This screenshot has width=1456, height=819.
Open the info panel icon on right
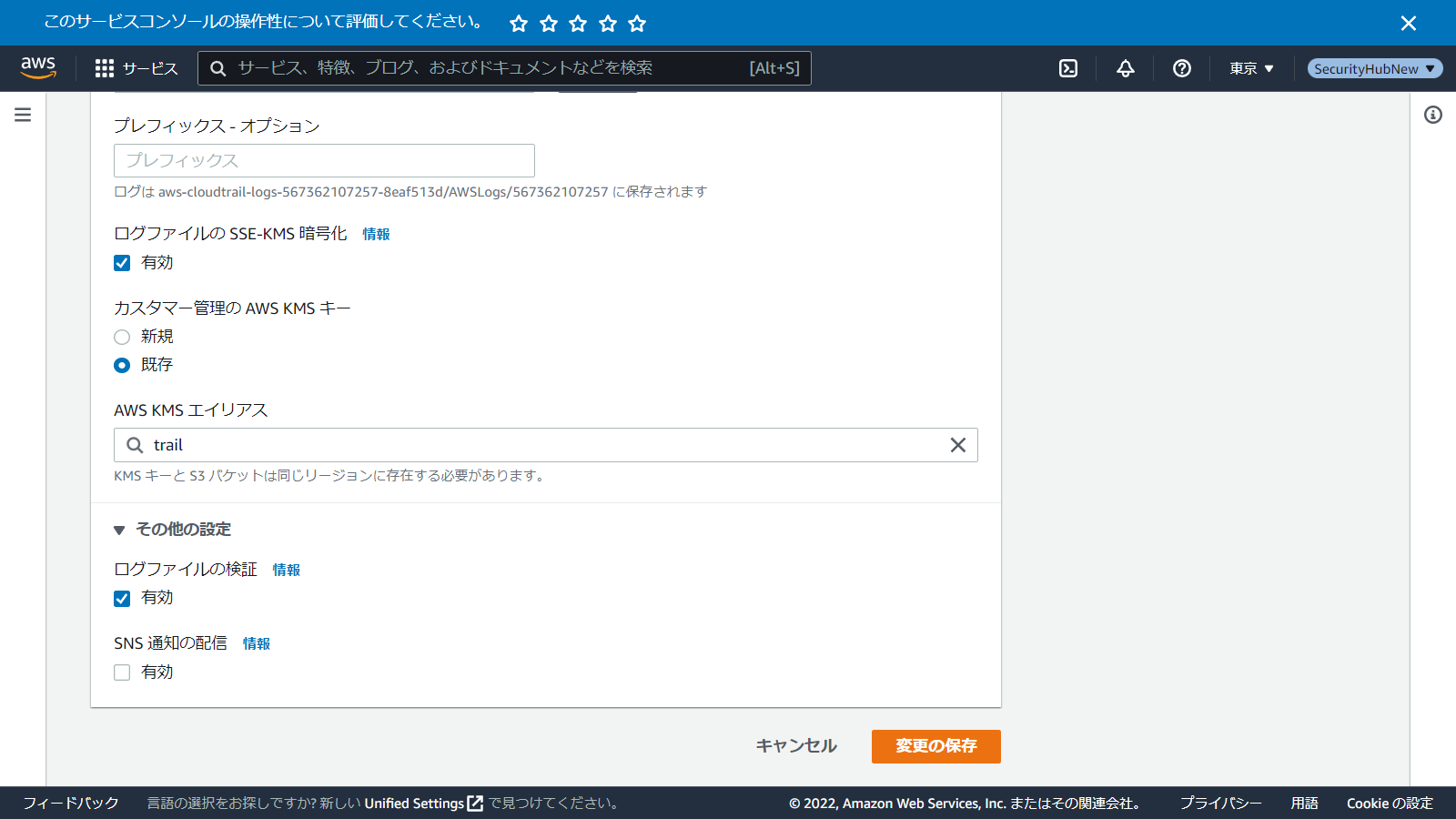[x=1432, y=115]
